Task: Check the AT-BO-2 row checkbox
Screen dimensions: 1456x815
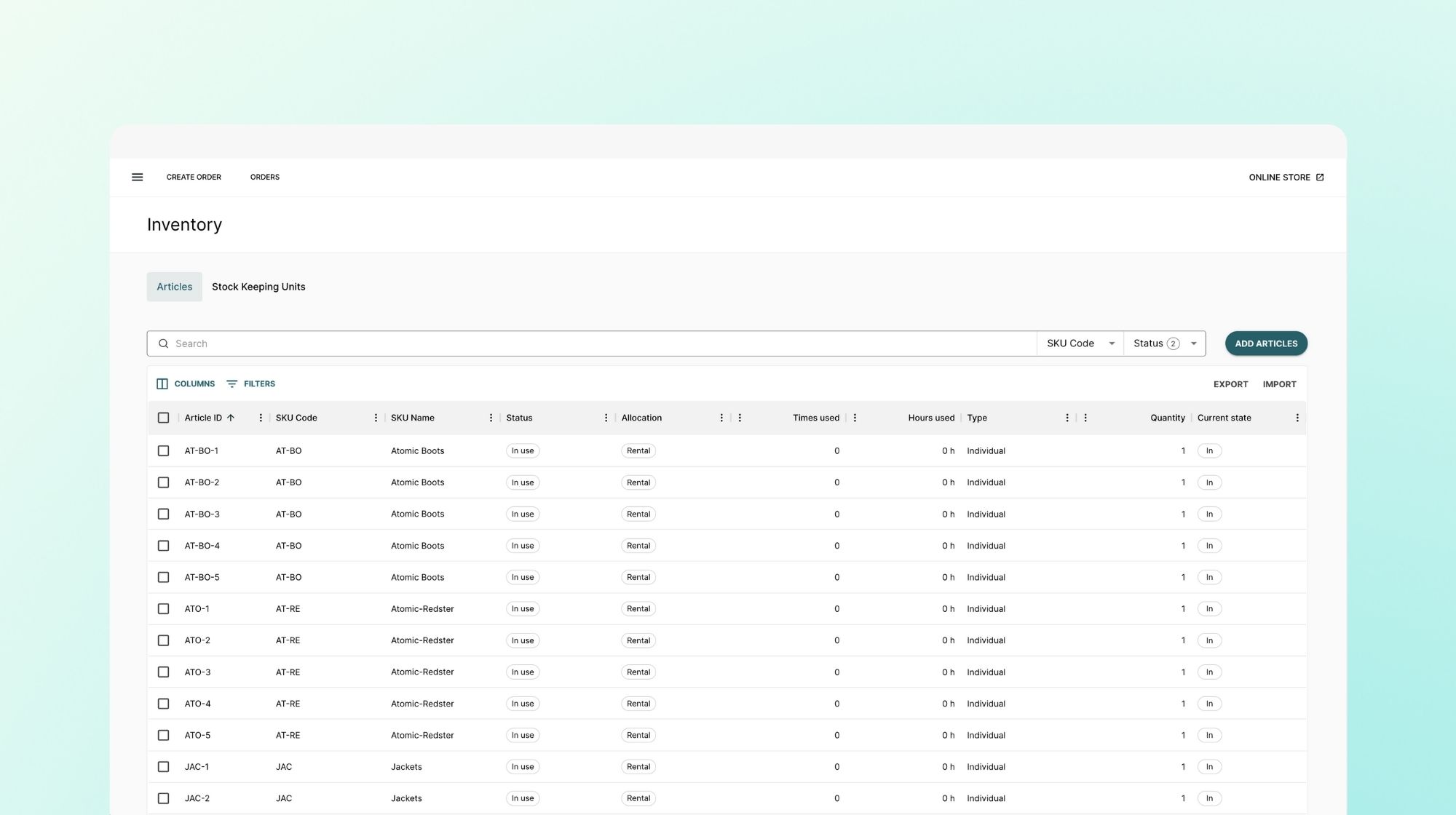Action: tap(163, 482)
